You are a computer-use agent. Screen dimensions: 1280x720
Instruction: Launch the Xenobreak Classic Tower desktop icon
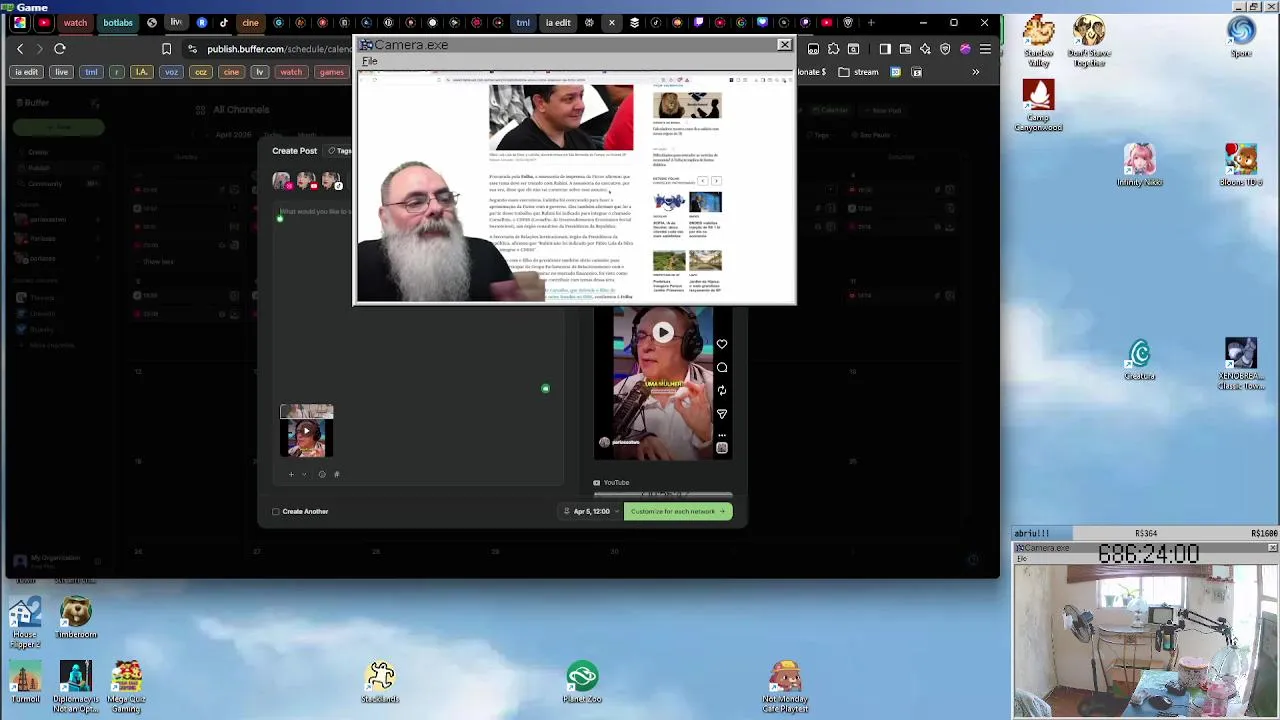click(1241, 364)
